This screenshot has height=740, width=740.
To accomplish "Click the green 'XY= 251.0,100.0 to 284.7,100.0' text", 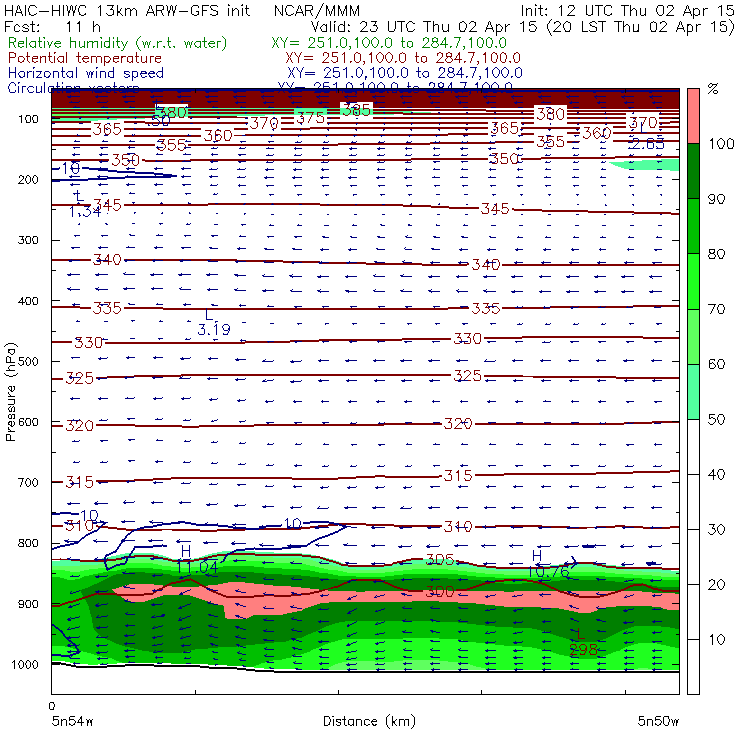I will point(389,43).
